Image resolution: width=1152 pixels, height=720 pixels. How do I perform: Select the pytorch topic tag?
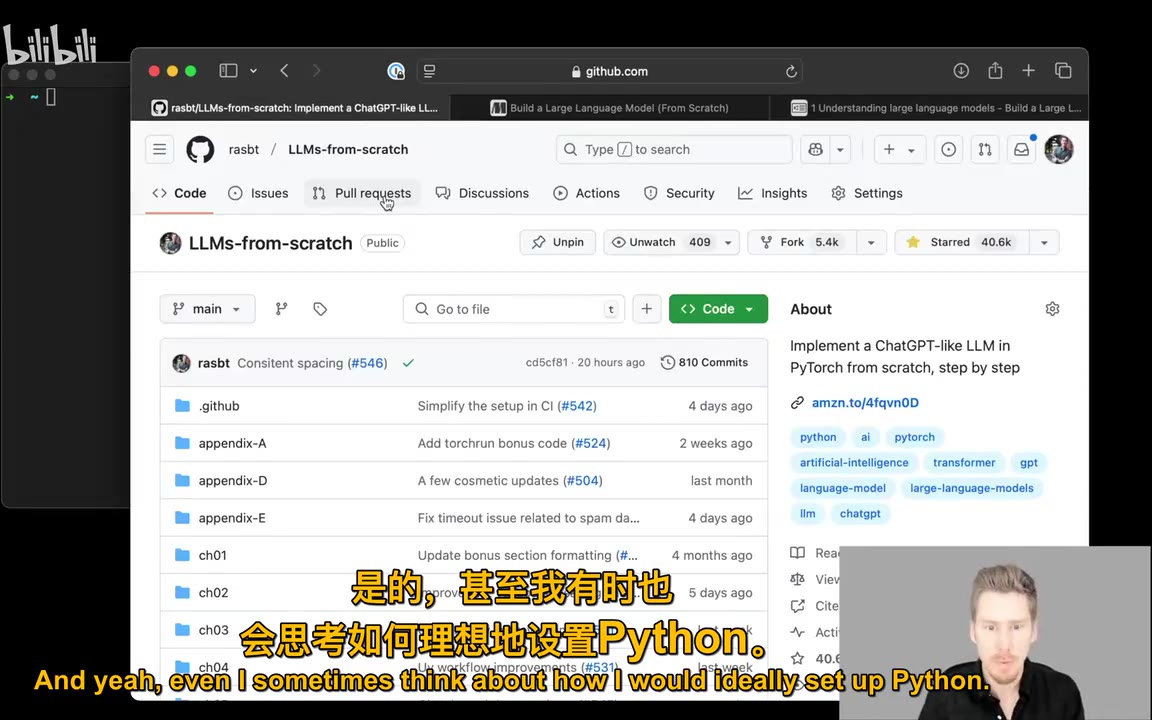tap(915, 437)
